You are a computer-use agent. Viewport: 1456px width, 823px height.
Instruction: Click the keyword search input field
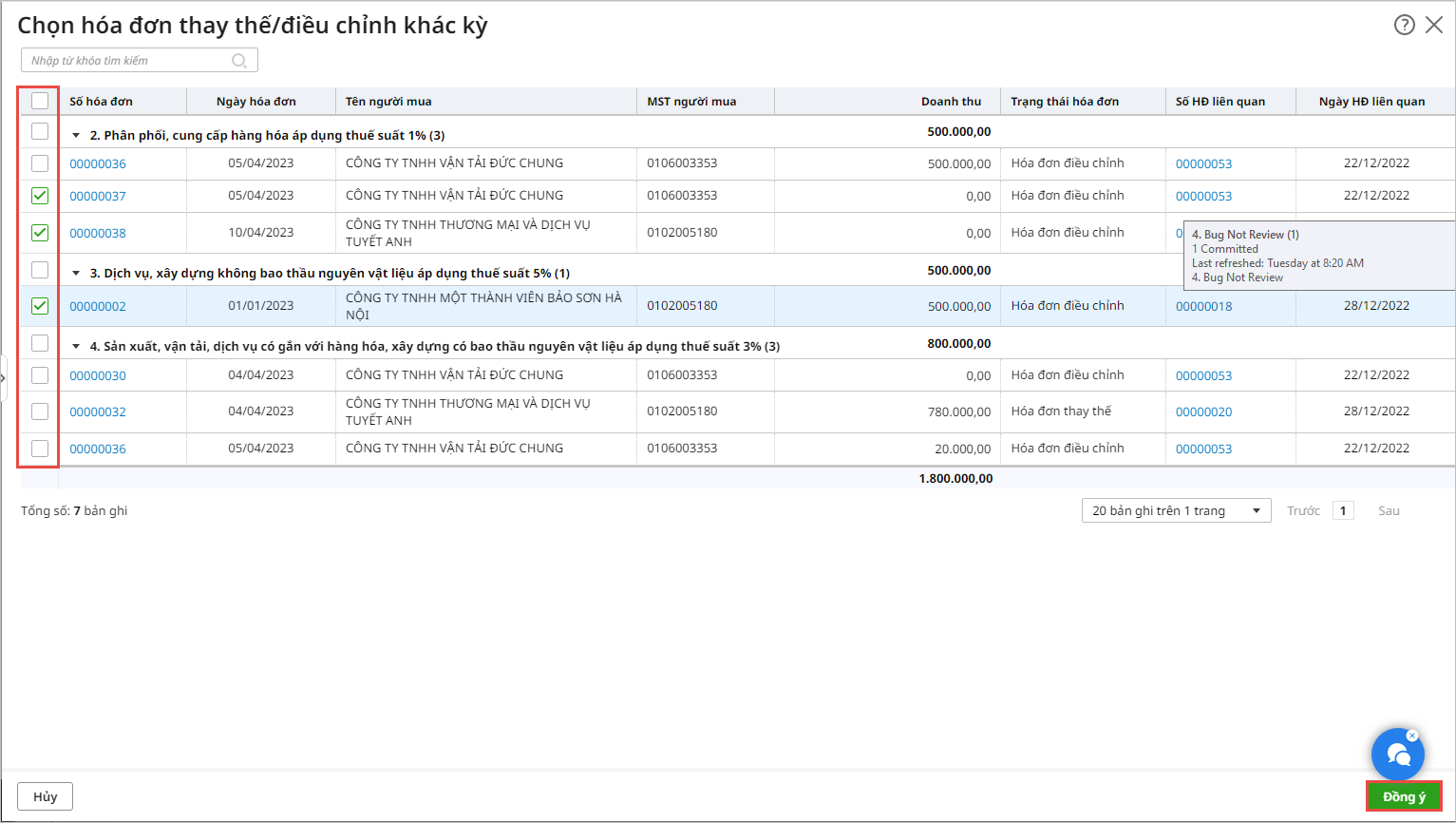pos(140,60)
